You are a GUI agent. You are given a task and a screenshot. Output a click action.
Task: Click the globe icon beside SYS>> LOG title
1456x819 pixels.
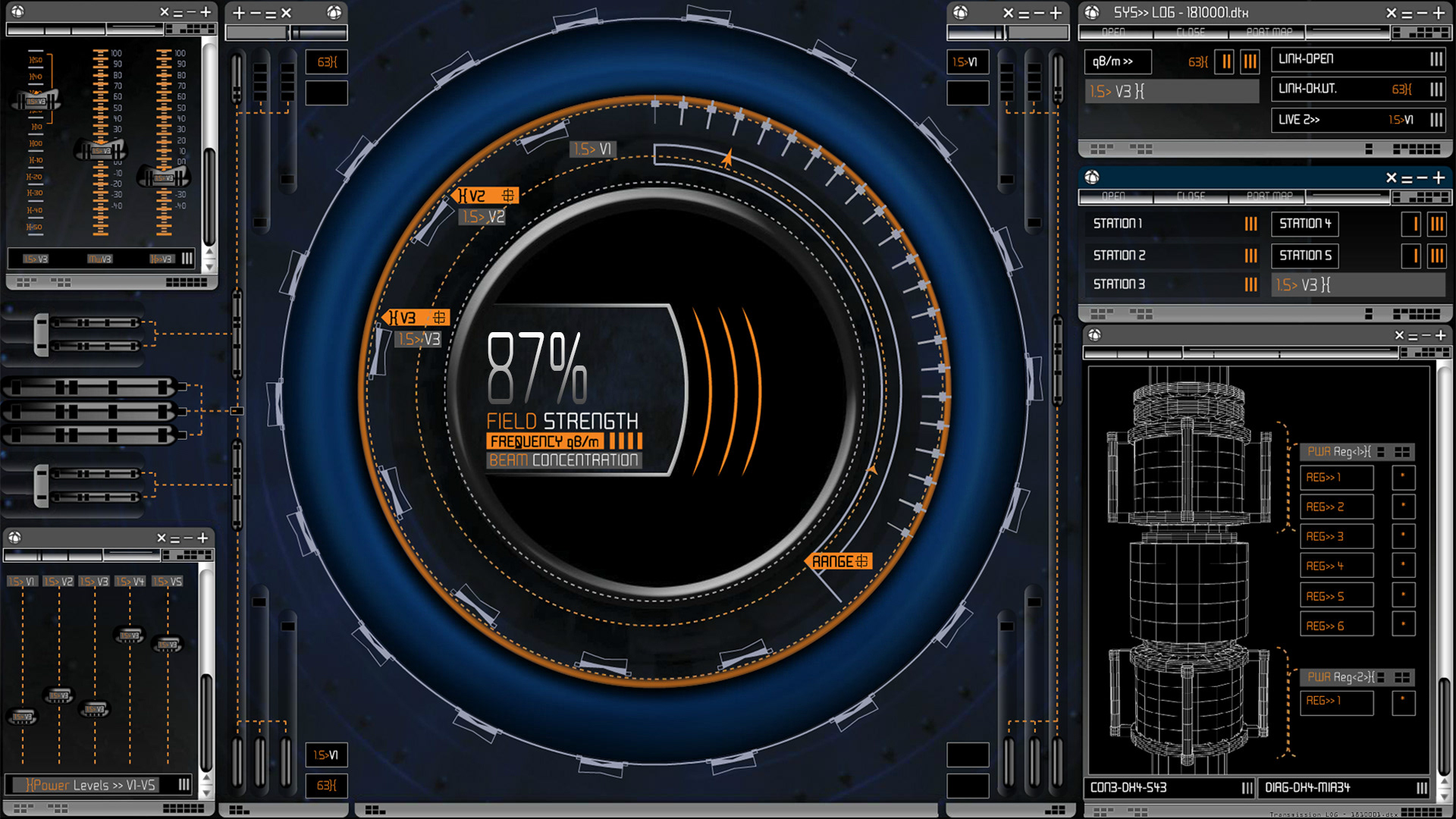click(x=1092, y=12)
